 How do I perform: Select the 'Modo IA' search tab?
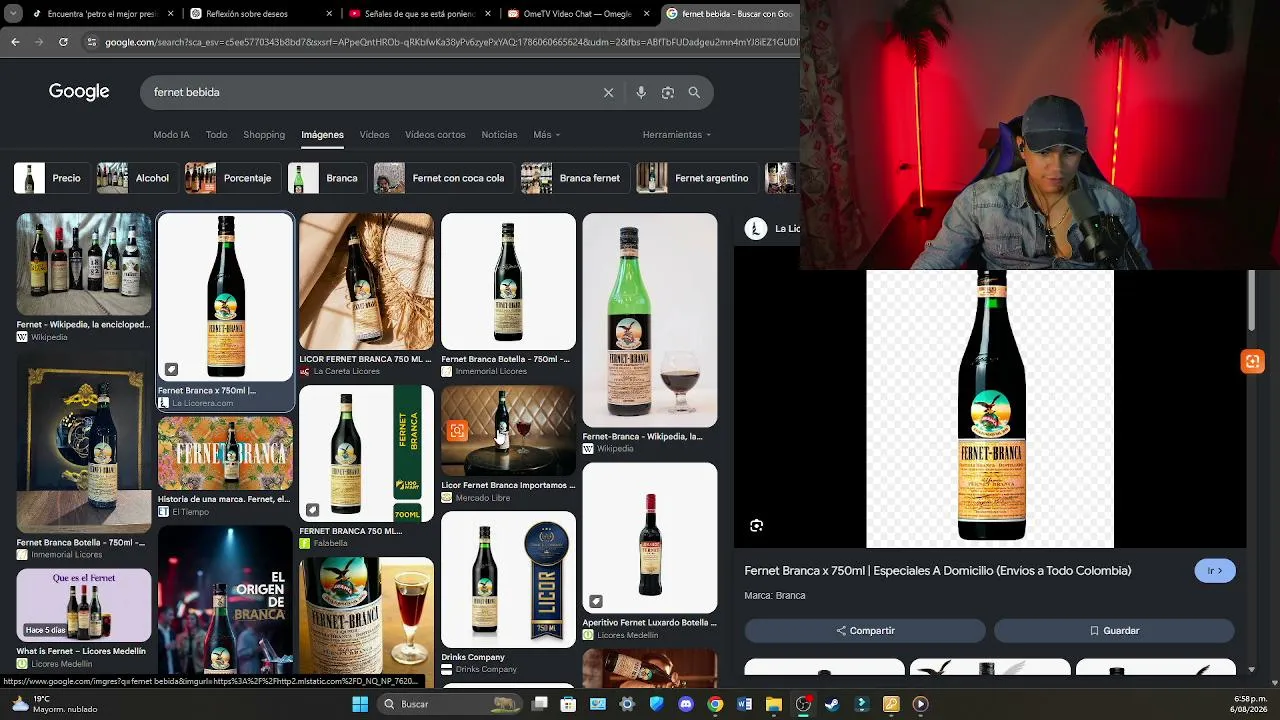(171, 135)
